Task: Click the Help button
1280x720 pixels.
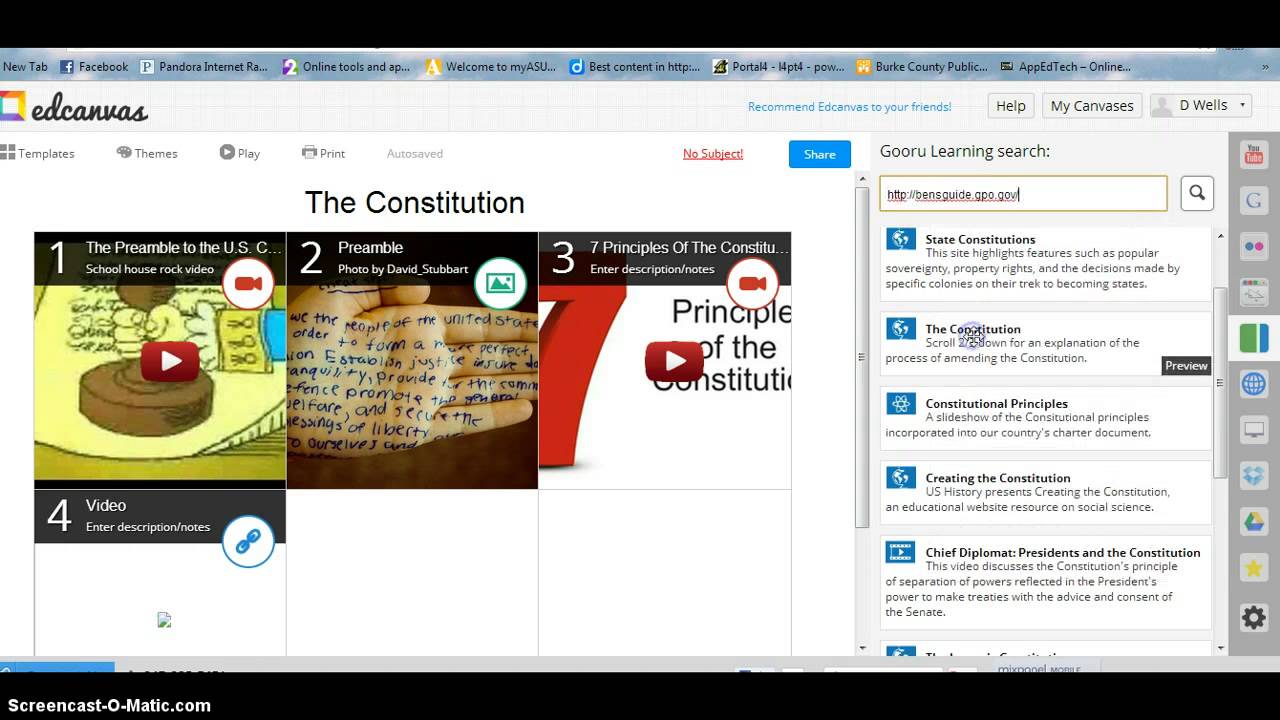Action: (x=1010, y=106)
